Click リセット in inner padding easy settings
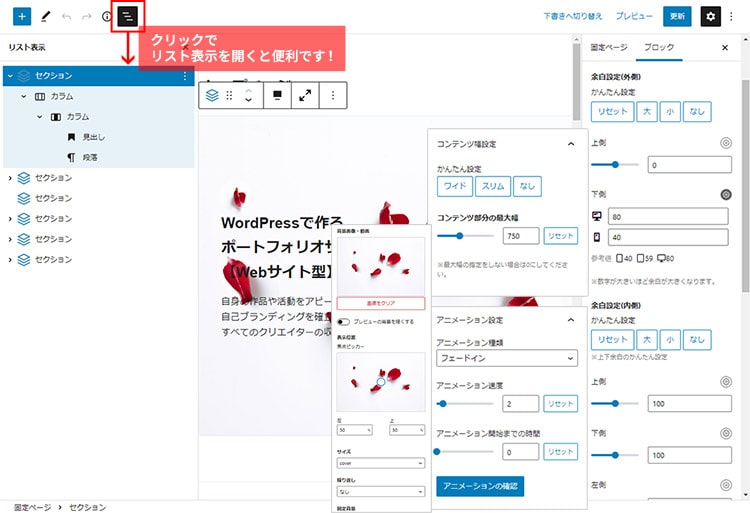750x513 pixels. [x=612, y=339]
